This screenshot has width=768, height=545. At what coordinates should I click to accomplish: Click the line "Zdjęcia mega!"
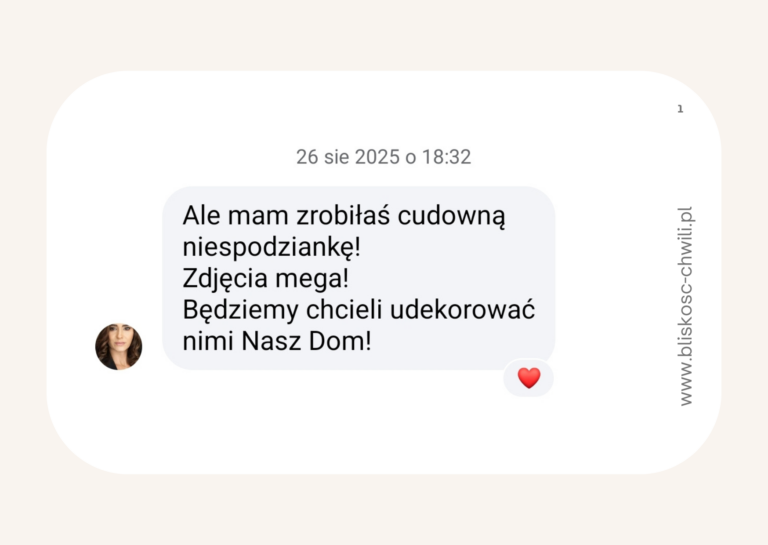click(265, 278)
